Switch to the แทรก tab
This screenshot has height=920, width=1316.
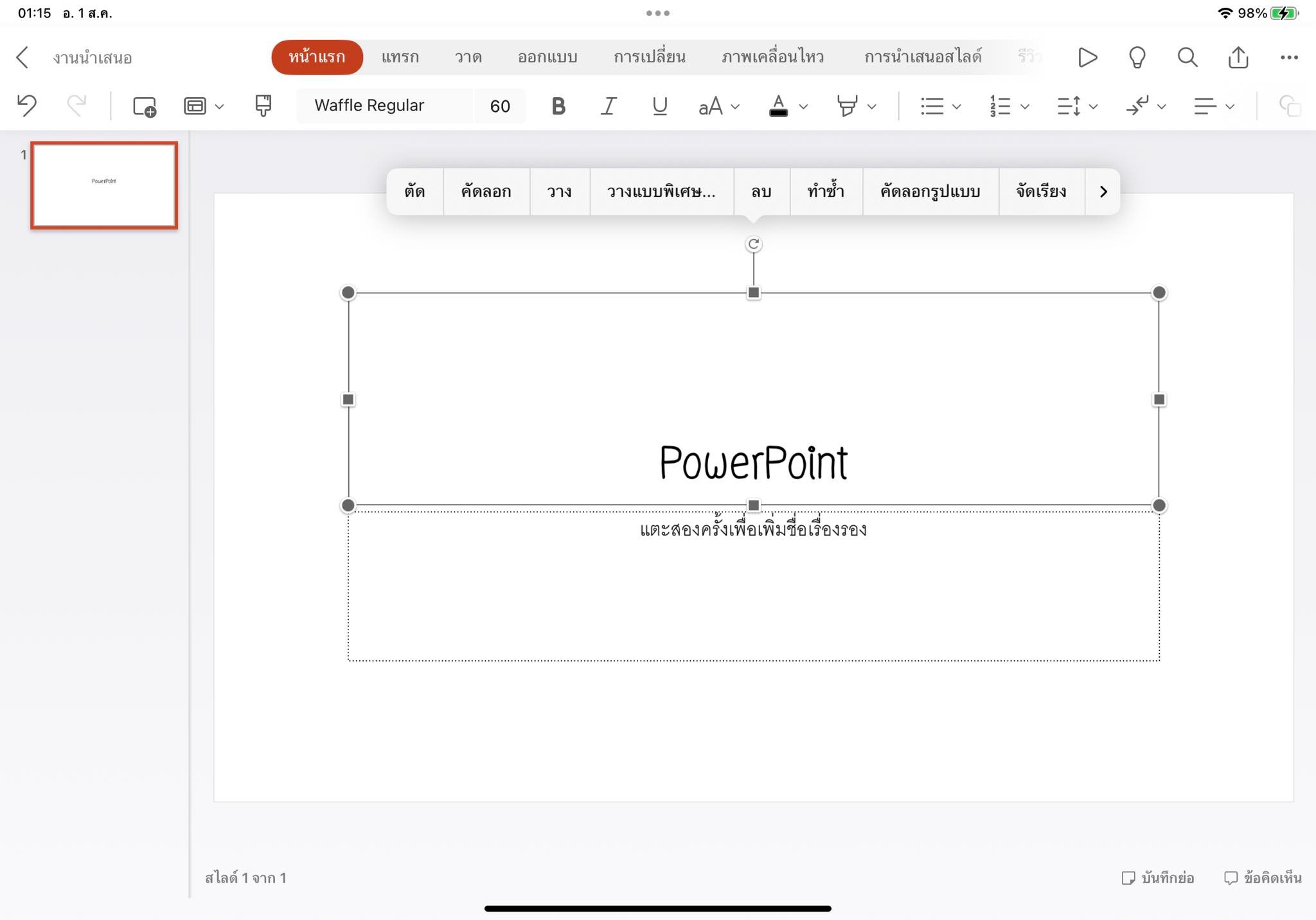(x=400, y=57)
